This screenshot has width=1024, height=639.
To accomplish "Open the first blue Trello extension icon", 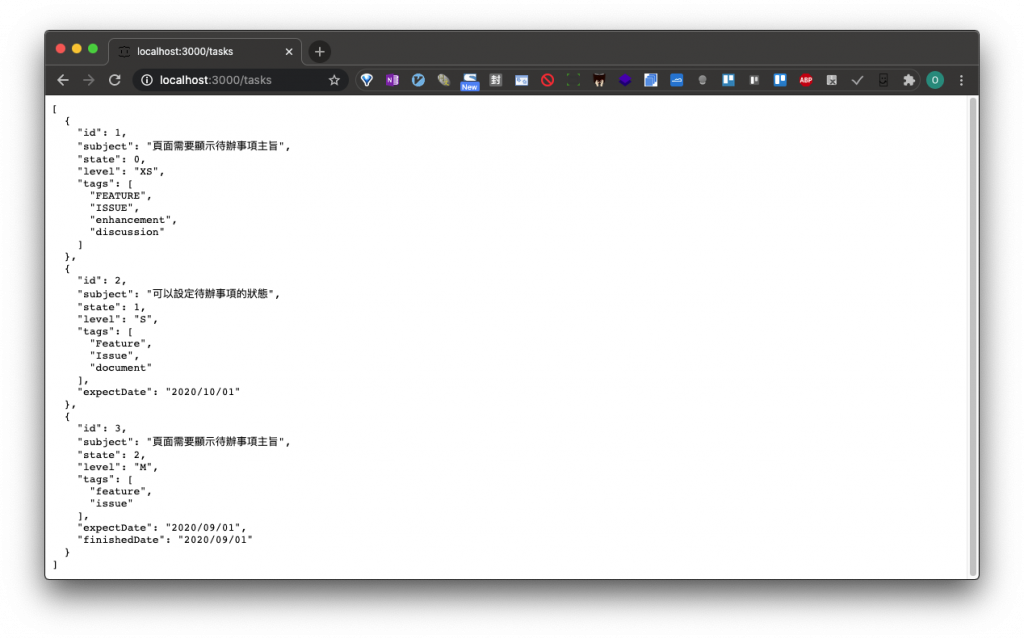I will tap(728, 80).
